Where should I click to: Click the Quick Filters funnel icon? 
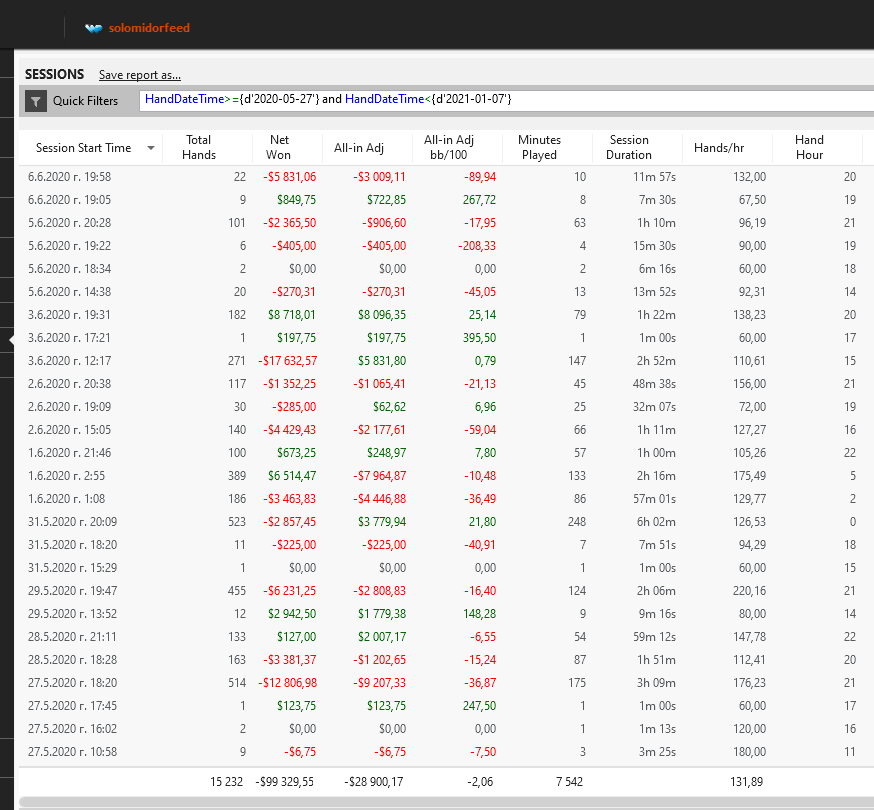36,101
